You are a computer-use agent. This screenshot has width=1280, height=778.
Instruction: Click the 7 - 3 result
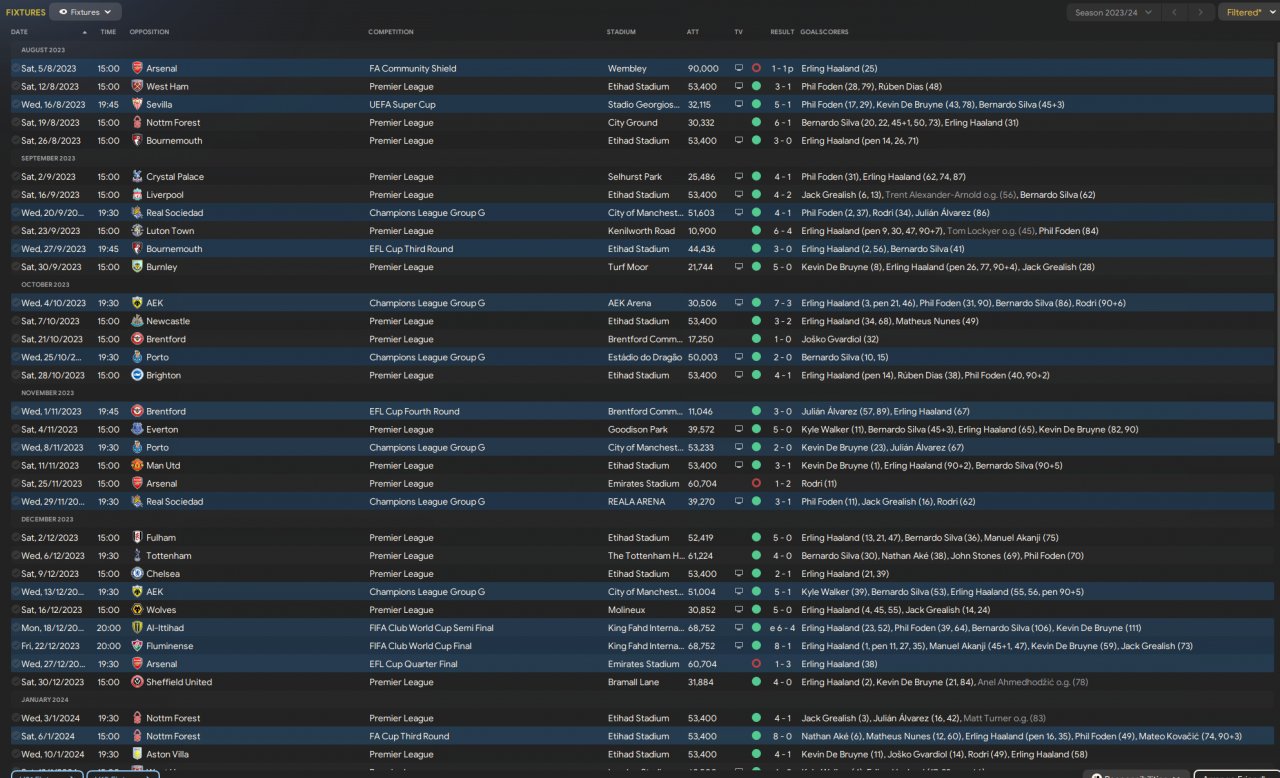tap(782, 303)
